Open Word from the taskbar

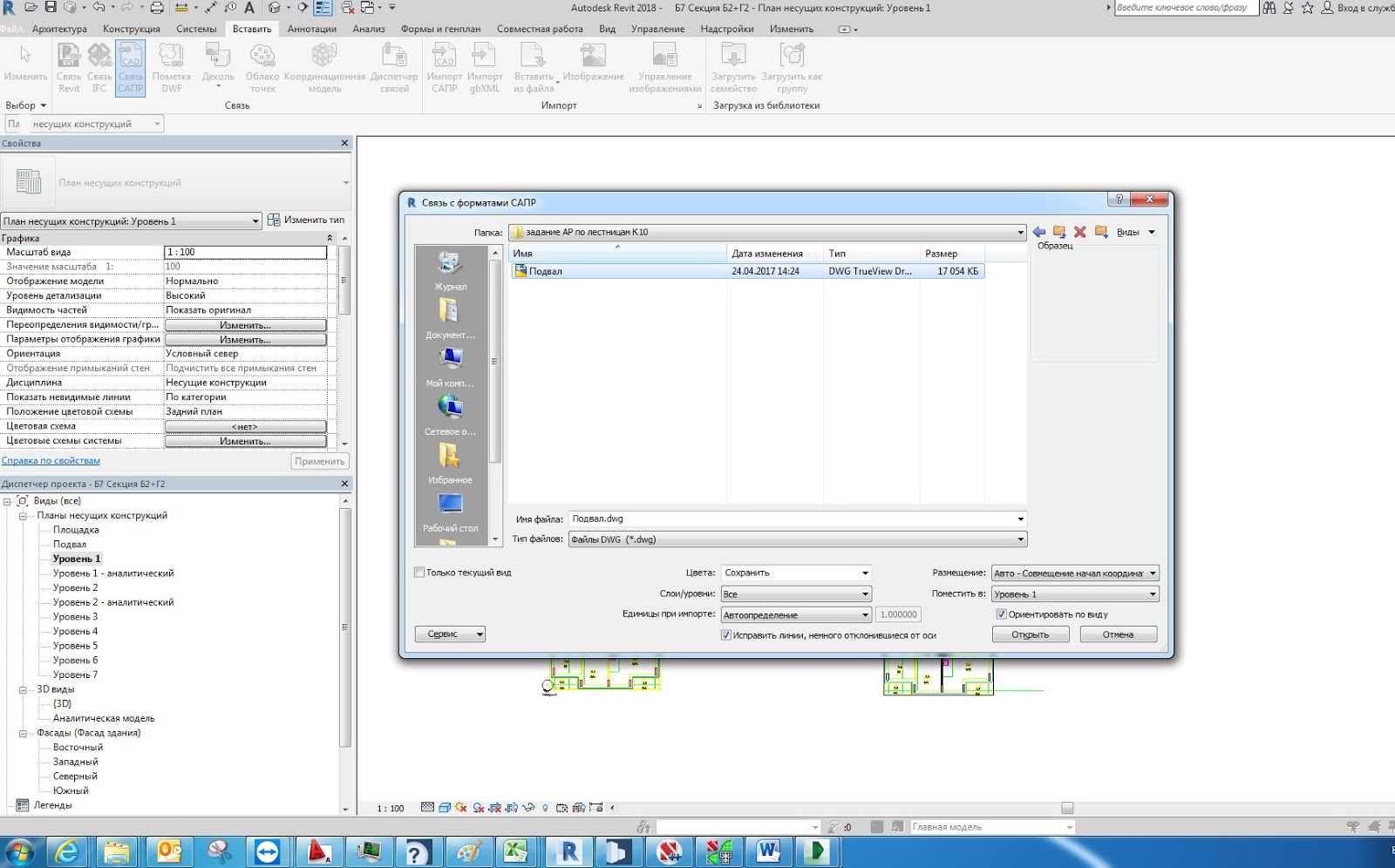tap(768, 851)
